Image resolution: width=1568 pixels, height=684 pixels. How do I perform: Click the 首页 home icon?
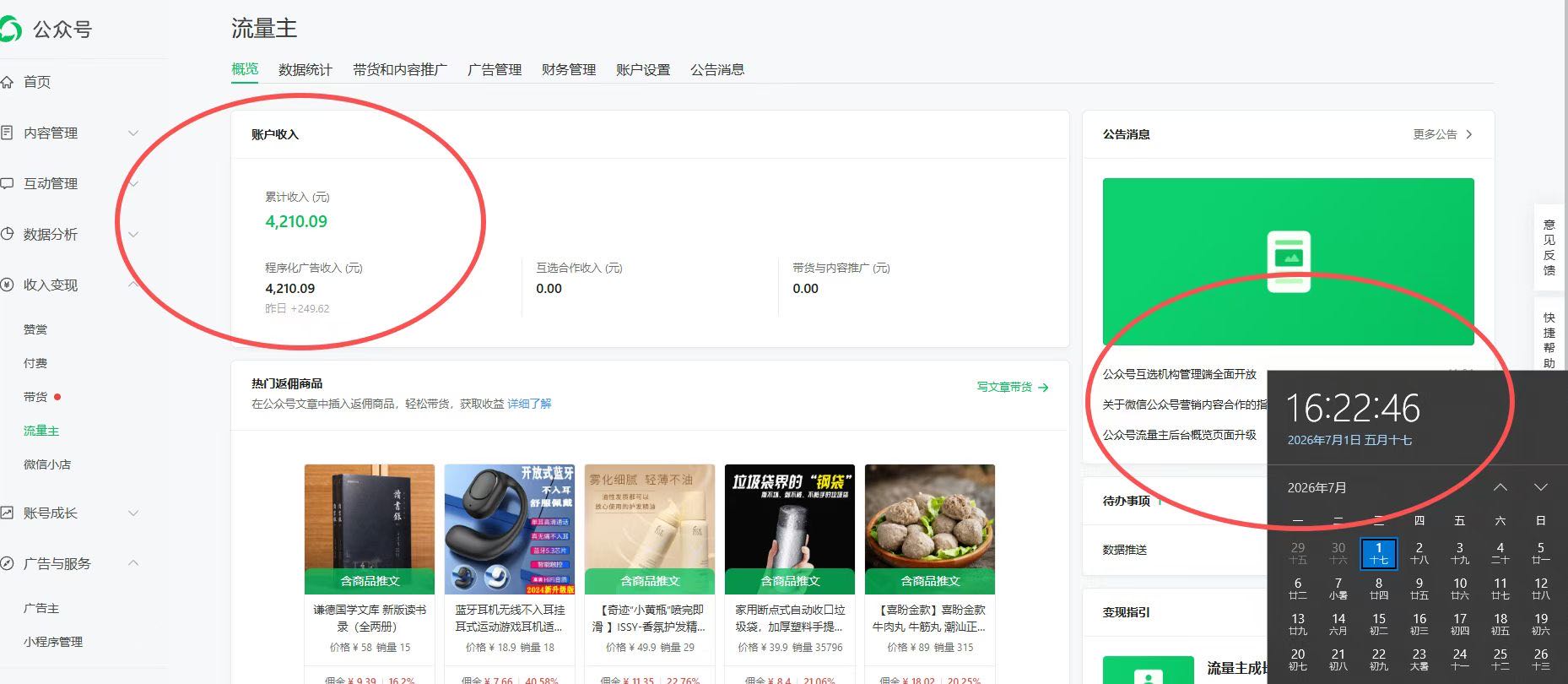pos(7,82)
